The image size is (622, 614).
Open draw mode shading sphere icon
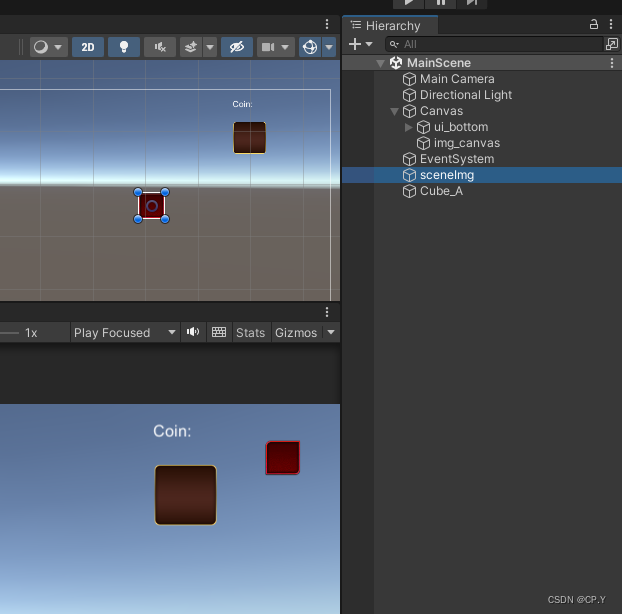[x=41, y=47]
